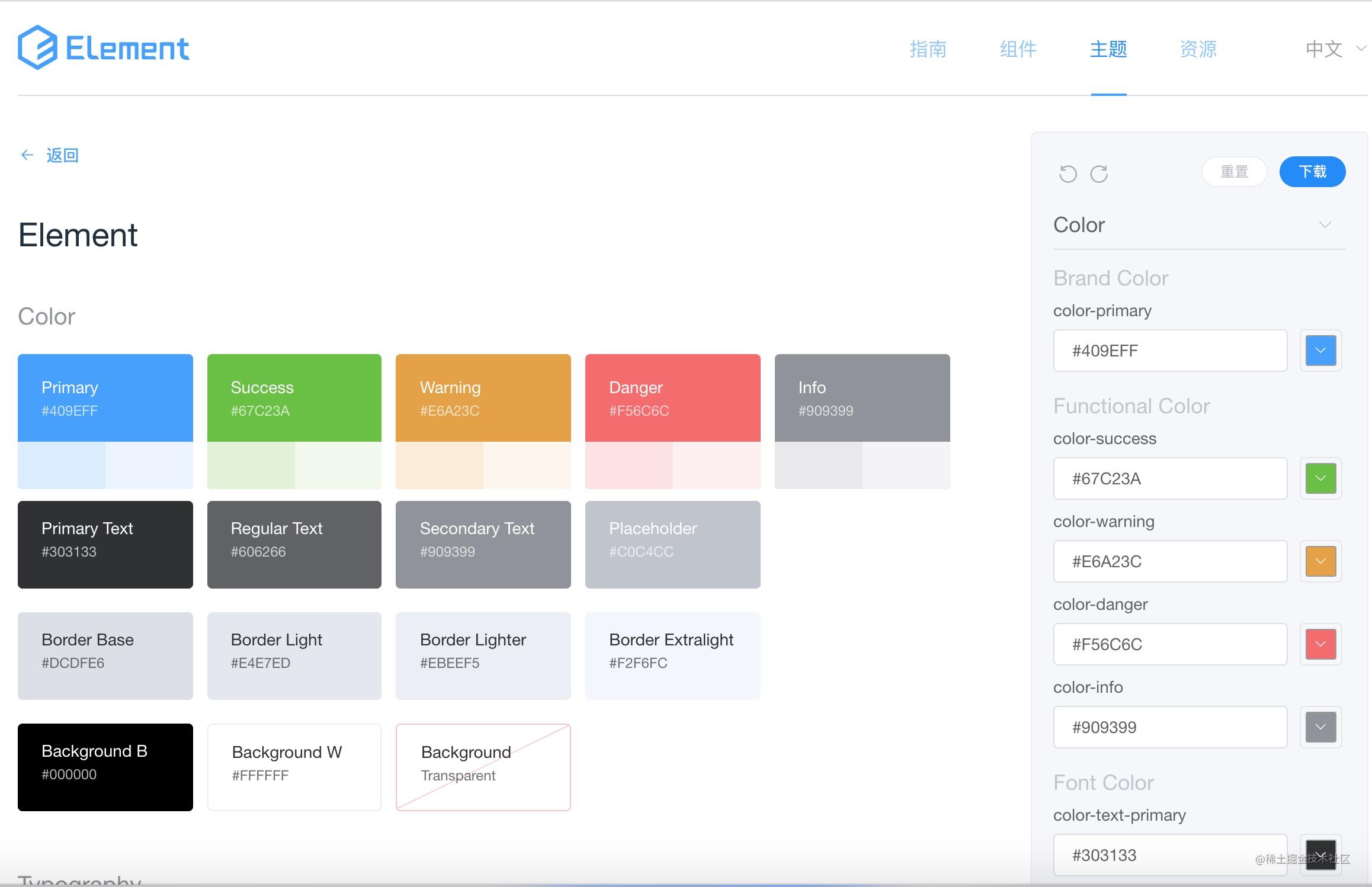This screenshot has width=1372, height=887.
Task: Open the color-danger color picker
Action: tap(1320, 644)
